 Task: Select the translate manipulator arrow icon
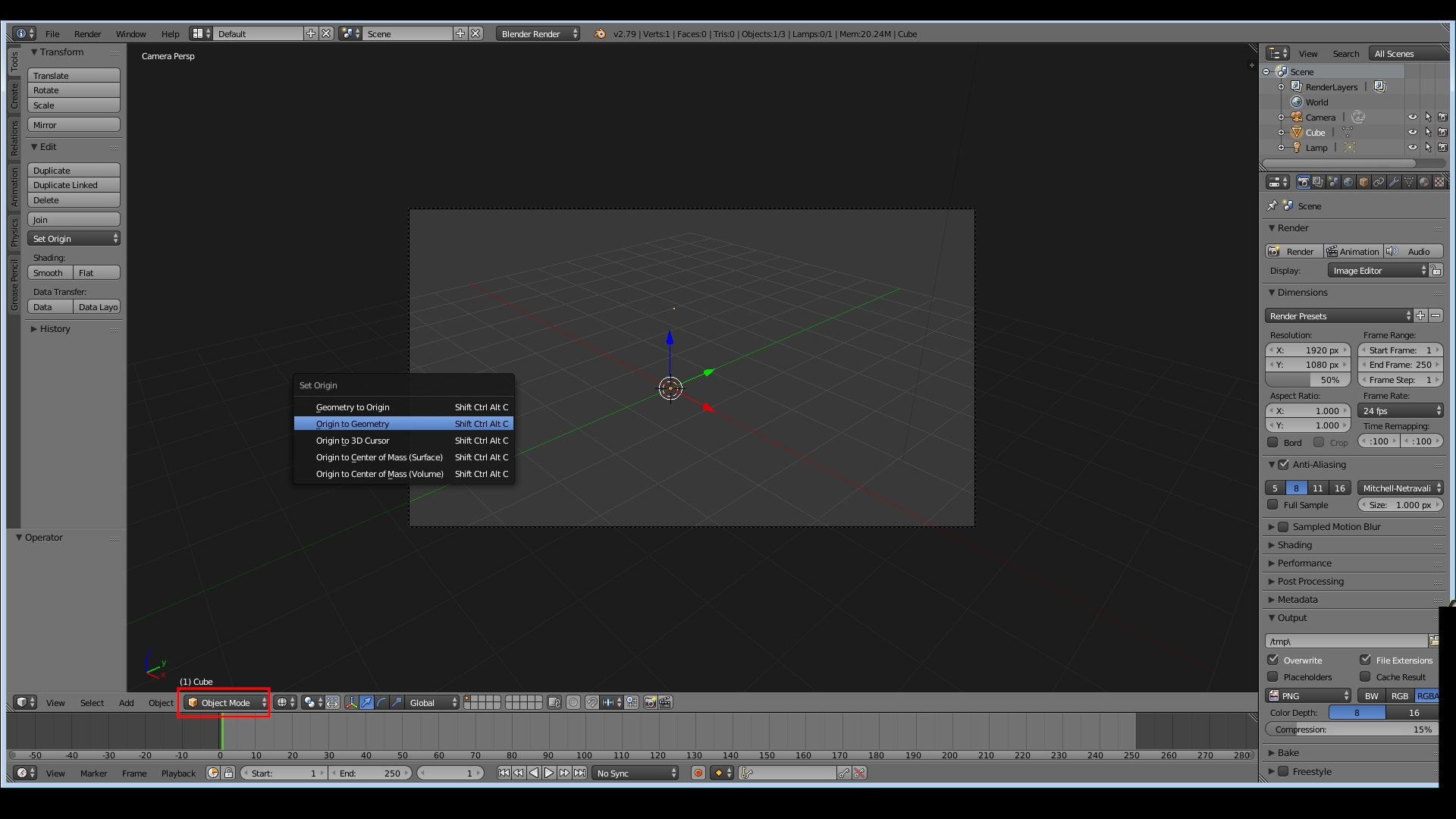pos(366,702)
